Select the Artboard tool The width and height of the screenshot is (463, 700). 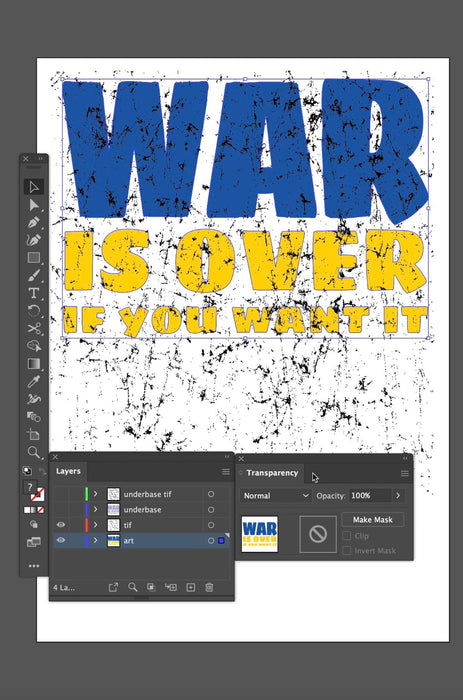pyautogui.click(x=33, y=434)
